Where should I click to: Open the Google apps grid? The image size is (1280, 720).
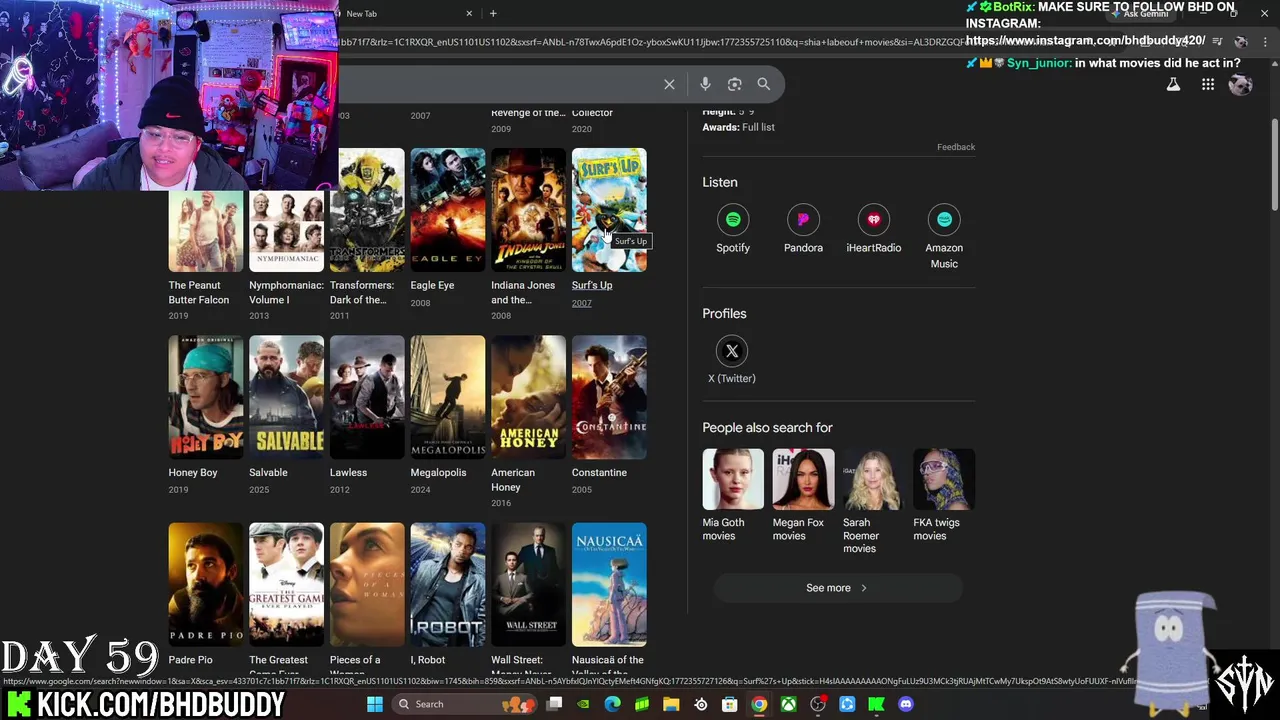1208,85
